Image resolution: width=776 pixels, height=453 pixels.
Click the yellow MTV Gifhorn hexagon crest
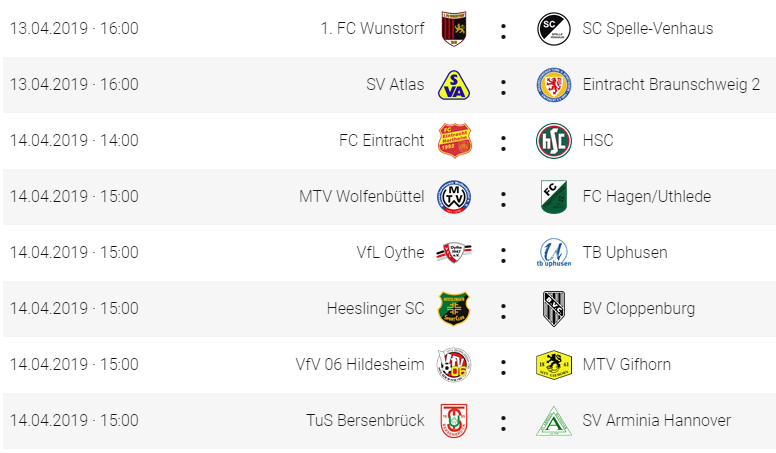(554, 365)
